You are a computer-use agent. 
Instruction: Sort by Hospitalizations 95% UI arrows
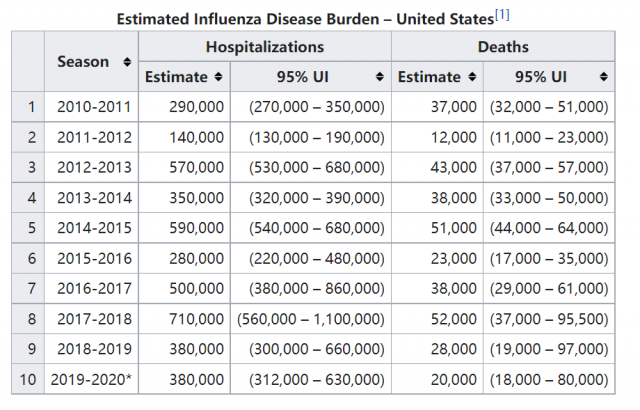(380, 77)
